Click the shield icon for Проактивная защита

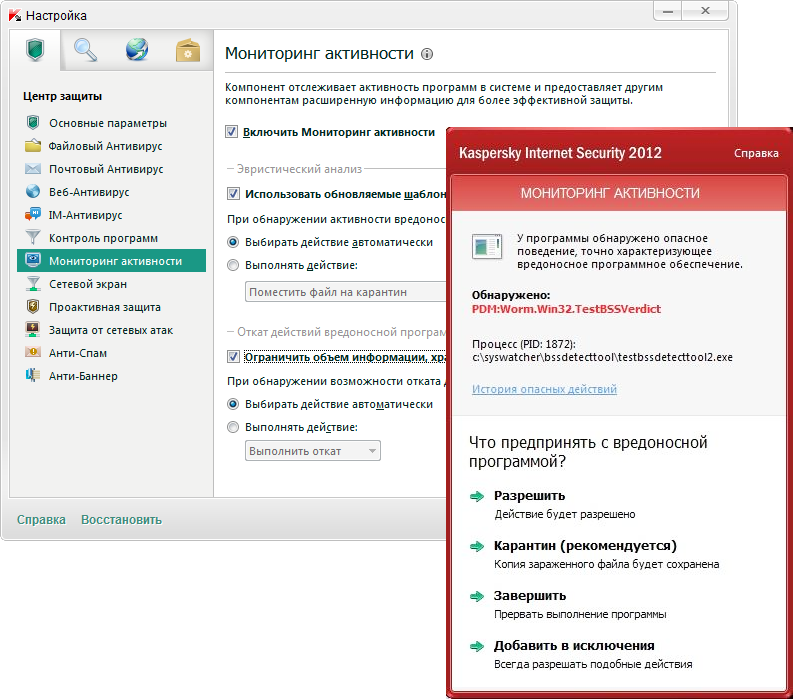coord(33,307)
